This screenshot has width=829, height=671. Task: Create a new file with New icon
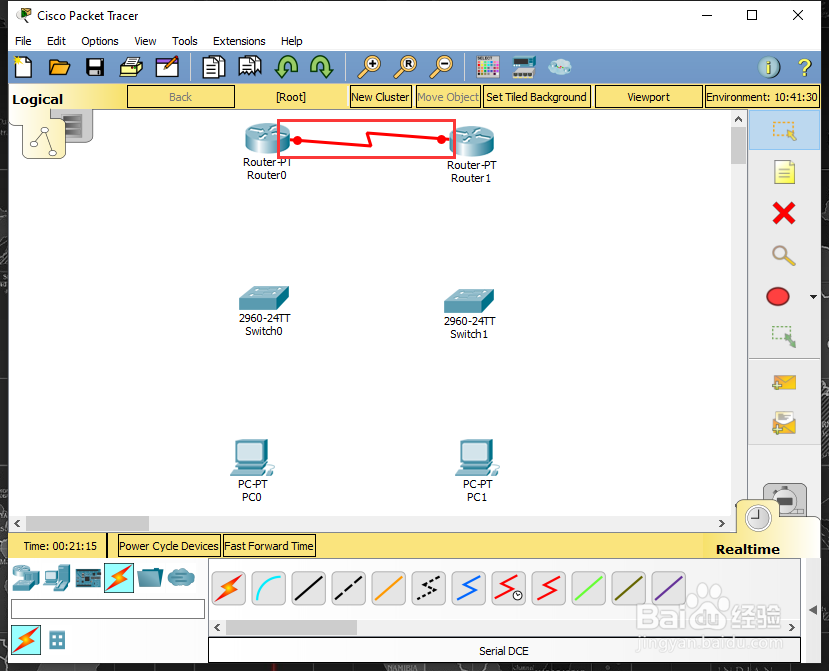[x=23, y=67]
